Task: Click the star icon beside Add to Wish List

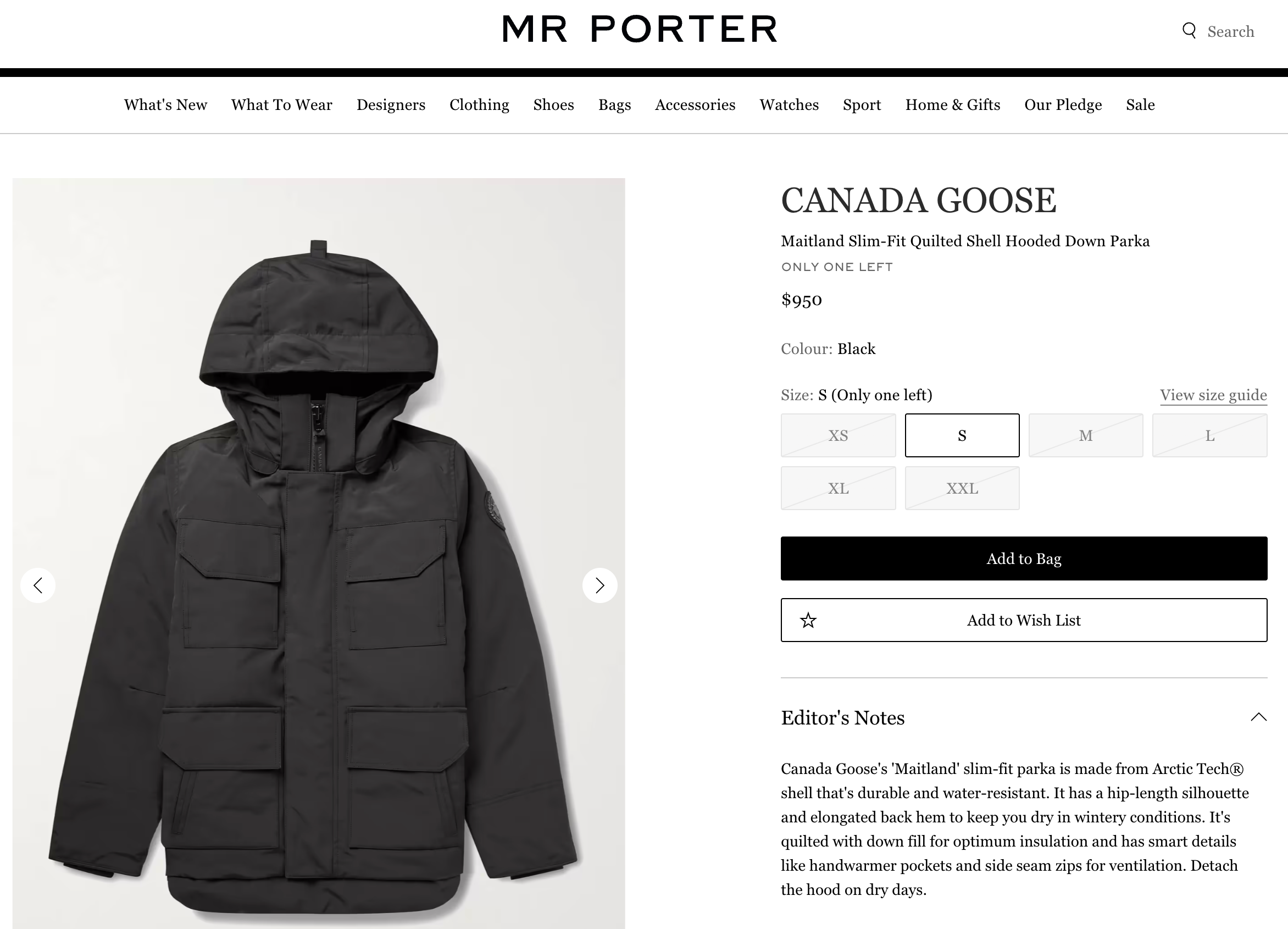Action: click(x=809, y=620)
